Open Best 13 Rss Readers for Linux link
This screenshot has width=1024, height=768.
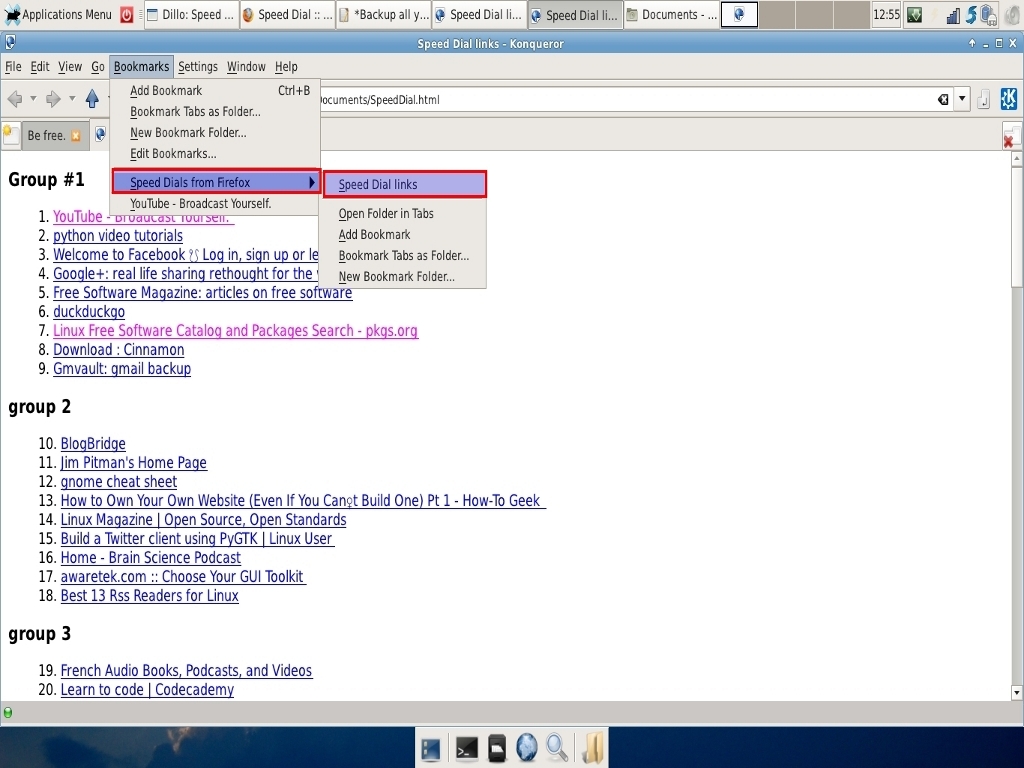[x=150, y=595]
